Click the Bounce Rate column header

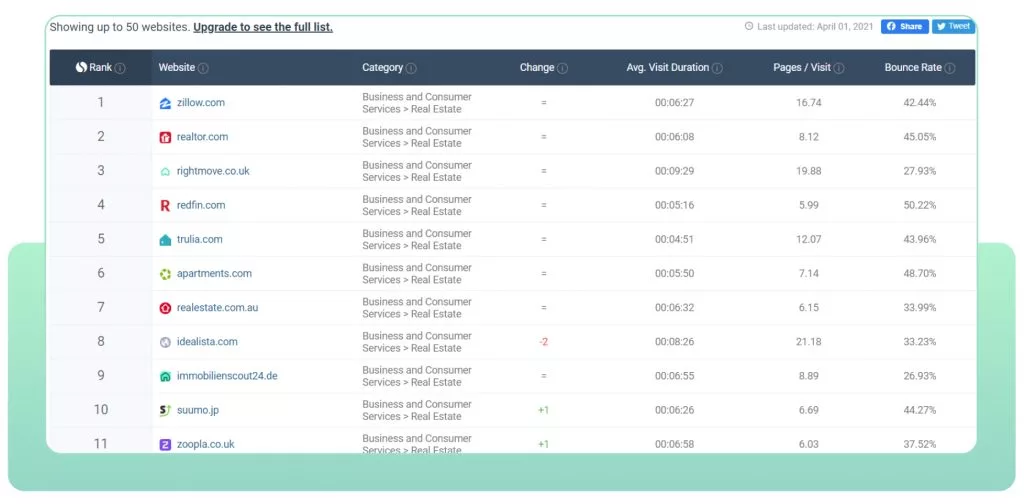coord(913,67)
